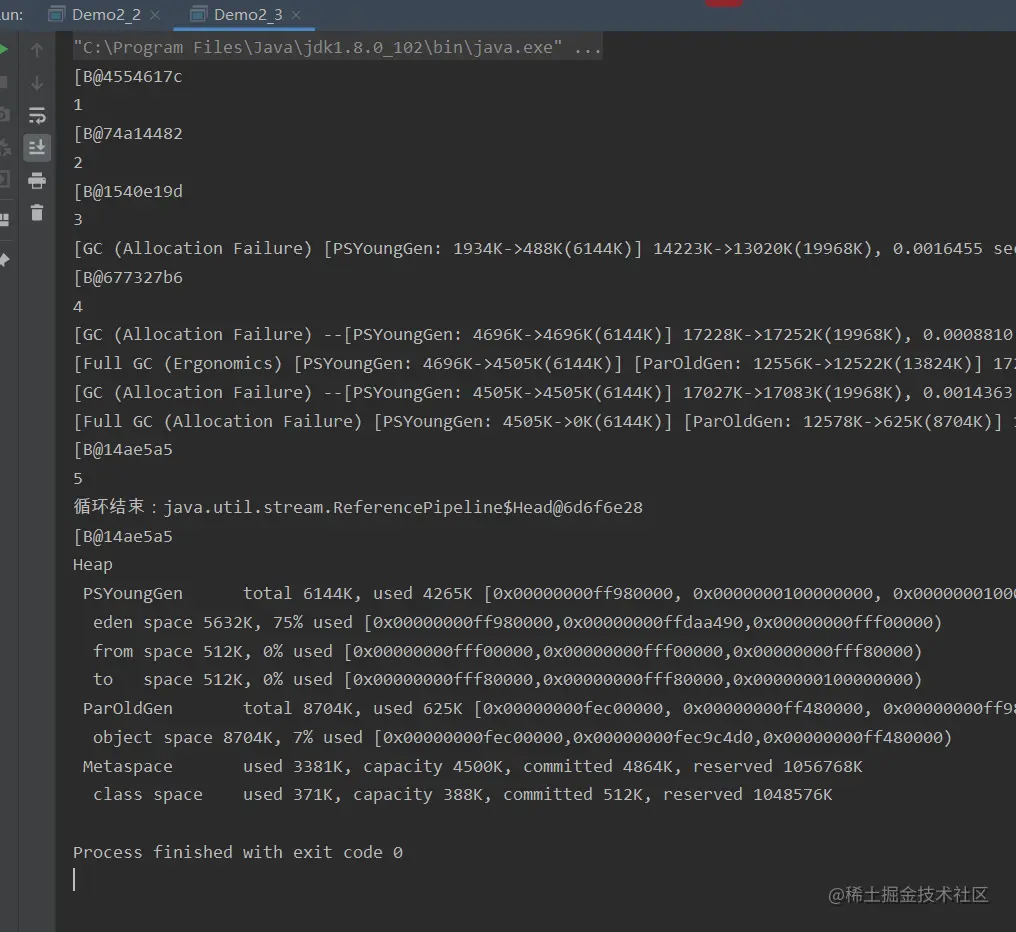Click the from space 512K line
Image resolution: width=1016 pixels, height=932 pixels.
pos(507,651)
